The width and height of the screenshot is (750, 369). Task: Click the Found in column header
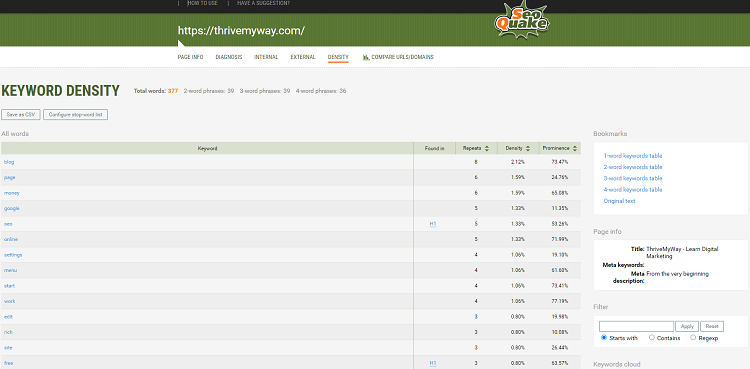434,148
